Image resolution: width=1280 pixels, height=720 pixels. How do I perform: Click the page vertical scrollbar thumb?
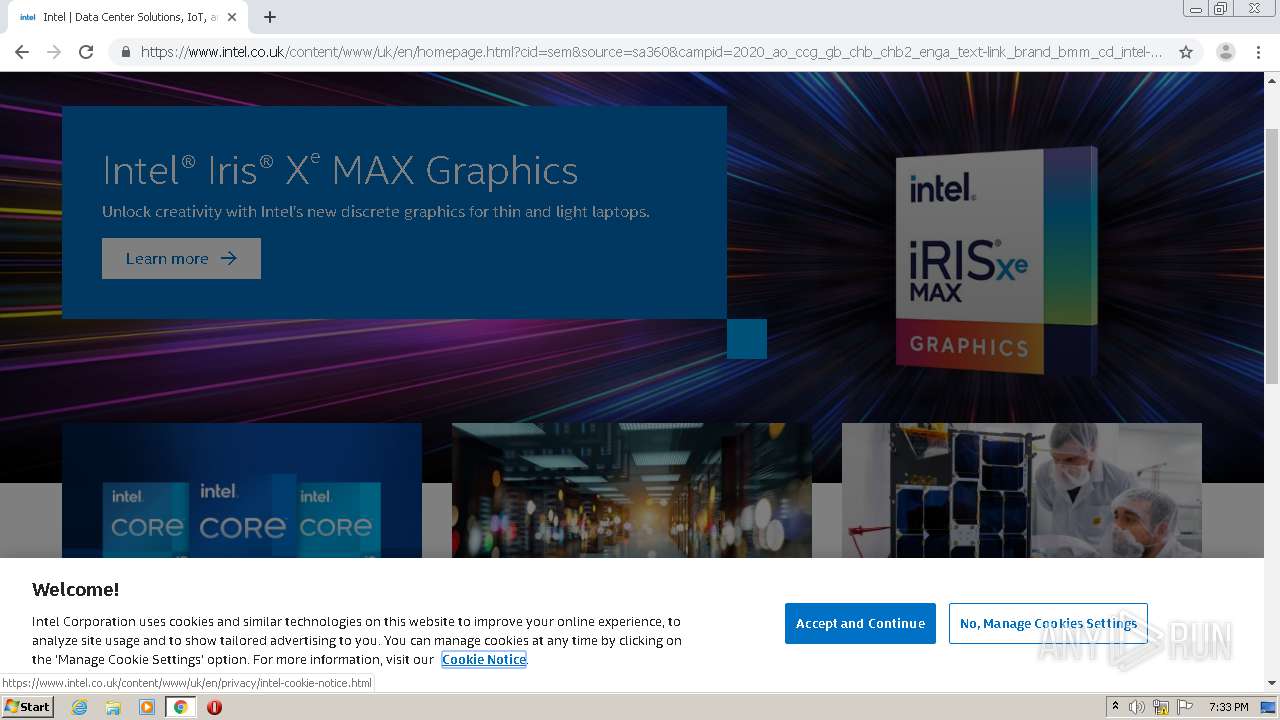pyautogui.click(x=1272, y=255)
